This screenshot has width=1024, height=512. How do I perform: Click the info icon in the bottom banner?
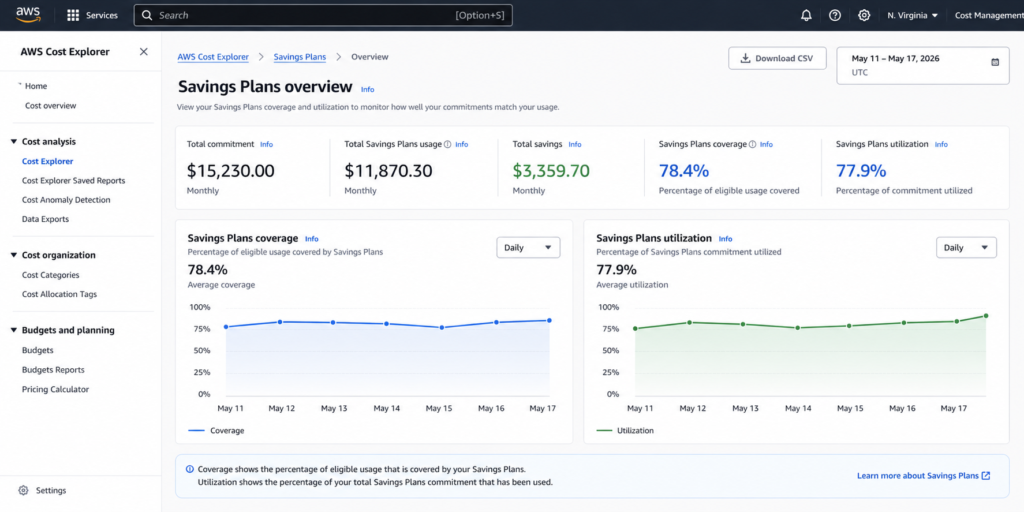190,469
